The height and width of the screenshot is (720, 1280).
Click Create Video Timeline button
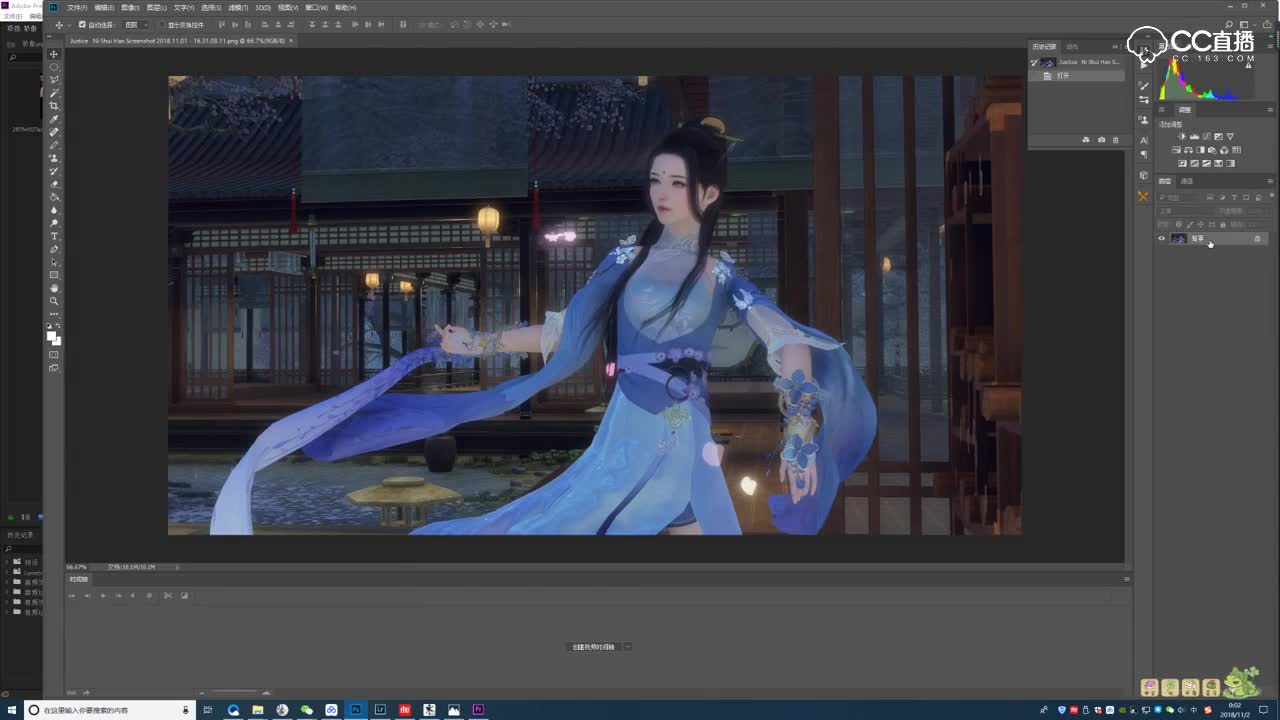[x=594, y=647]
